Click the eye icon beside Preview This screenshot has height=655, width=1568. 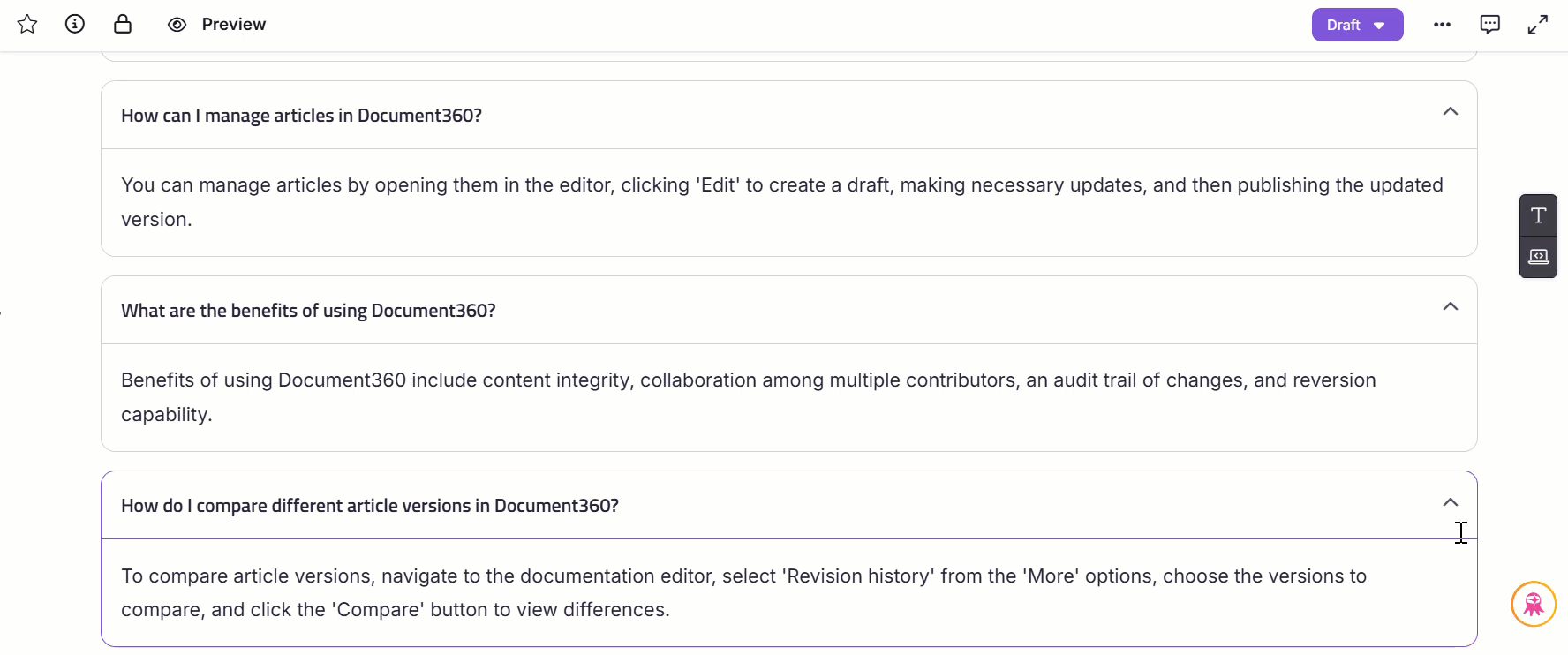tap(177, 25)
